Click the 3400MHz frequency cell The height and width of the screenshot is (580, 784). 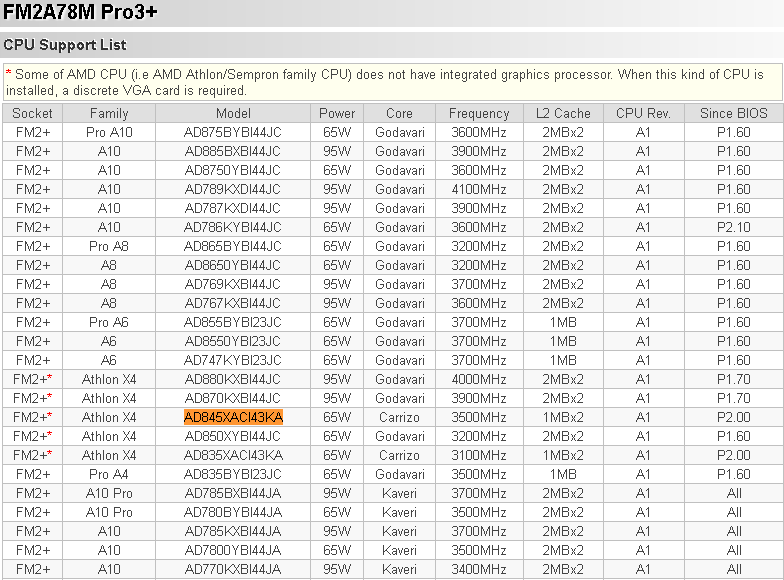(479, 570)
